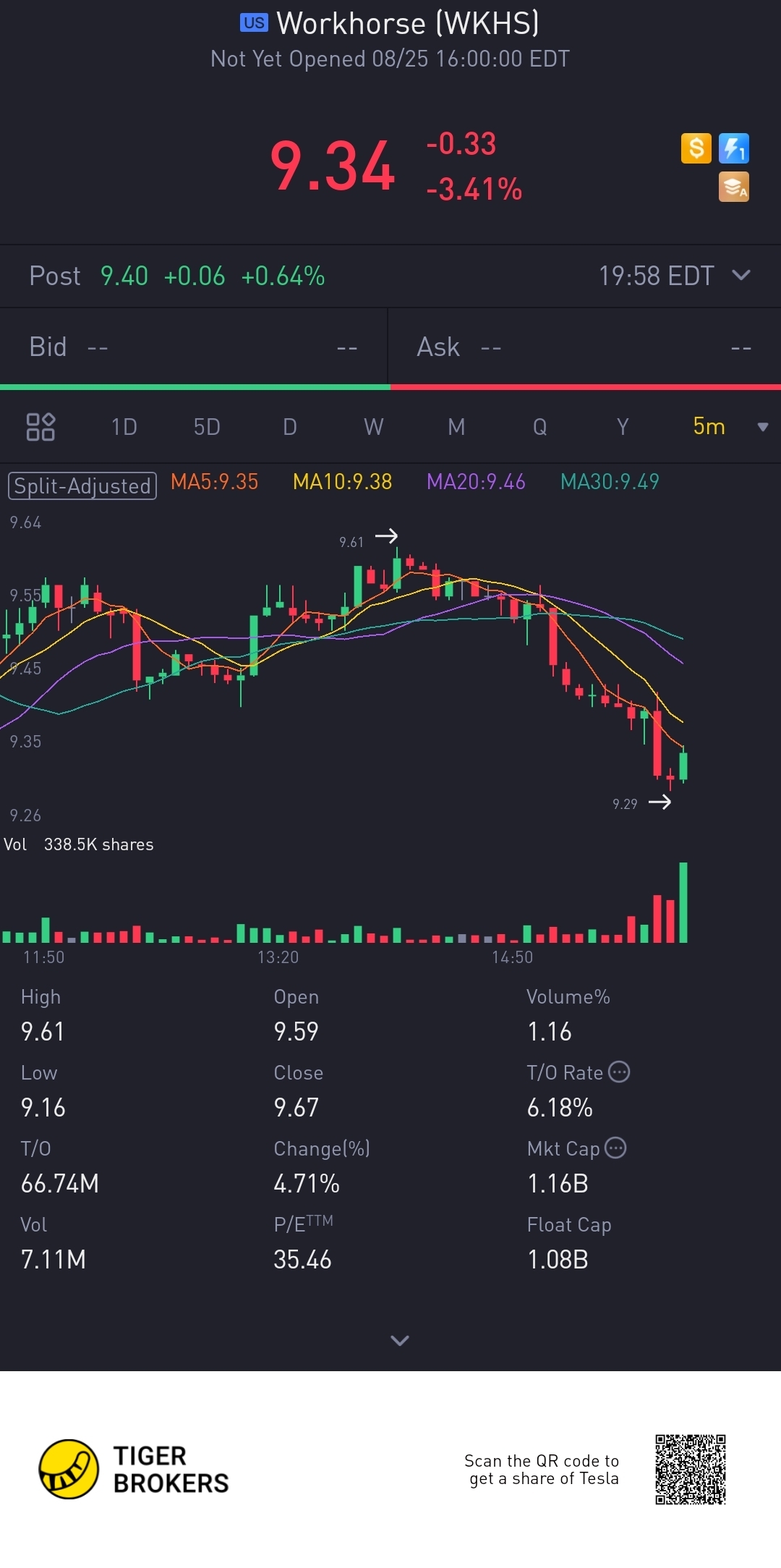Tap the MA5 indicator label
This screenshot has height=1568, width=781.
214,482
